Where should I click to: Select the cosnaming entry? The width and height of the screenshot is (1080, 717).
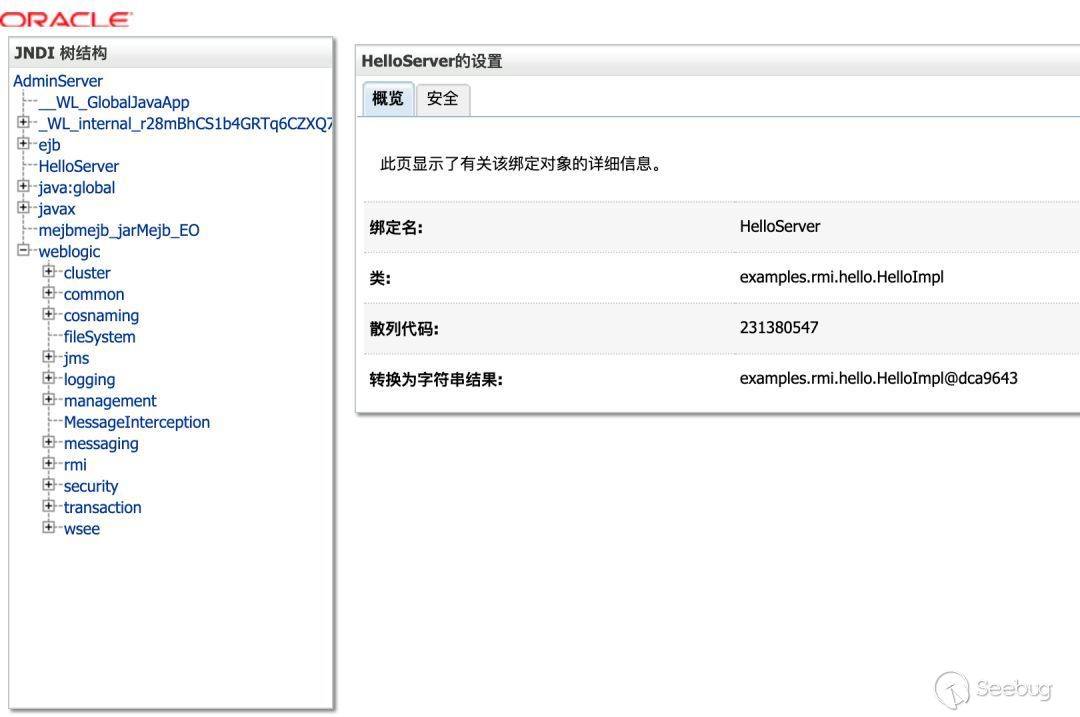(x=101, y=316)
